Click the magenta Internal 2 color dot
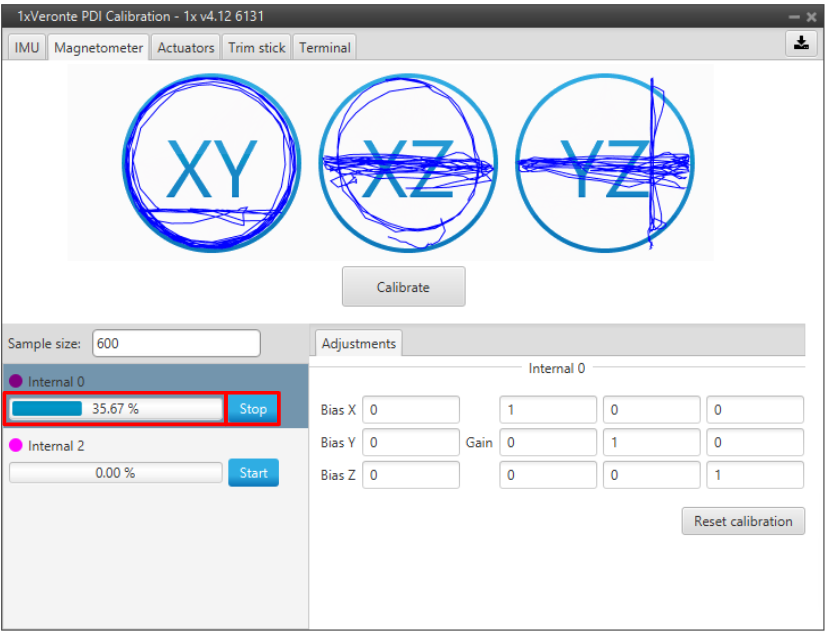This screenshot has height=636, width=827. pos(16,445)
